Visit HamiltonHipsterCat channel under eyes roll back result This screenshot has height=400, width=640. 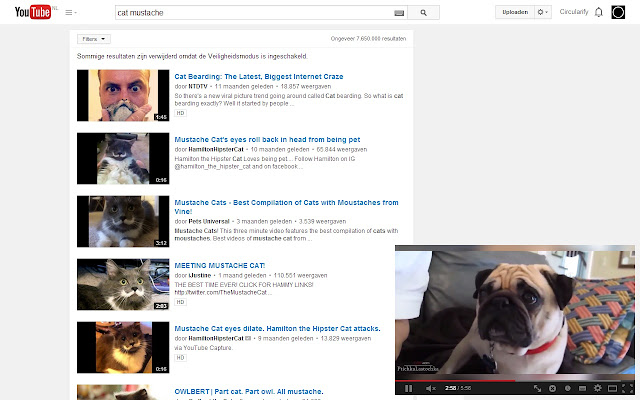click(x=216, y=149)
